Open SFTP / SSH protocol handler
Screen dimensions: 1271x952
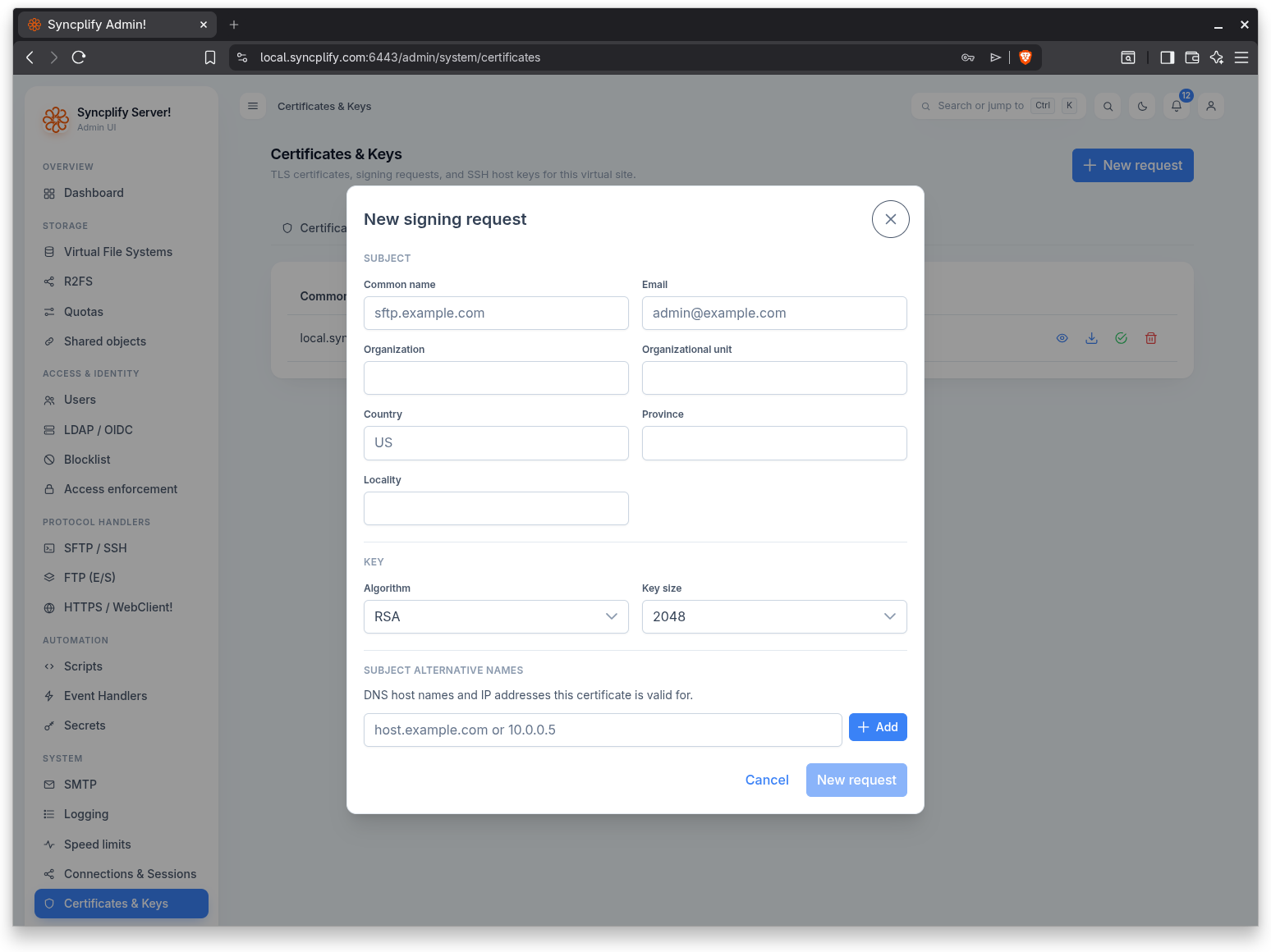tap(122, 548)
